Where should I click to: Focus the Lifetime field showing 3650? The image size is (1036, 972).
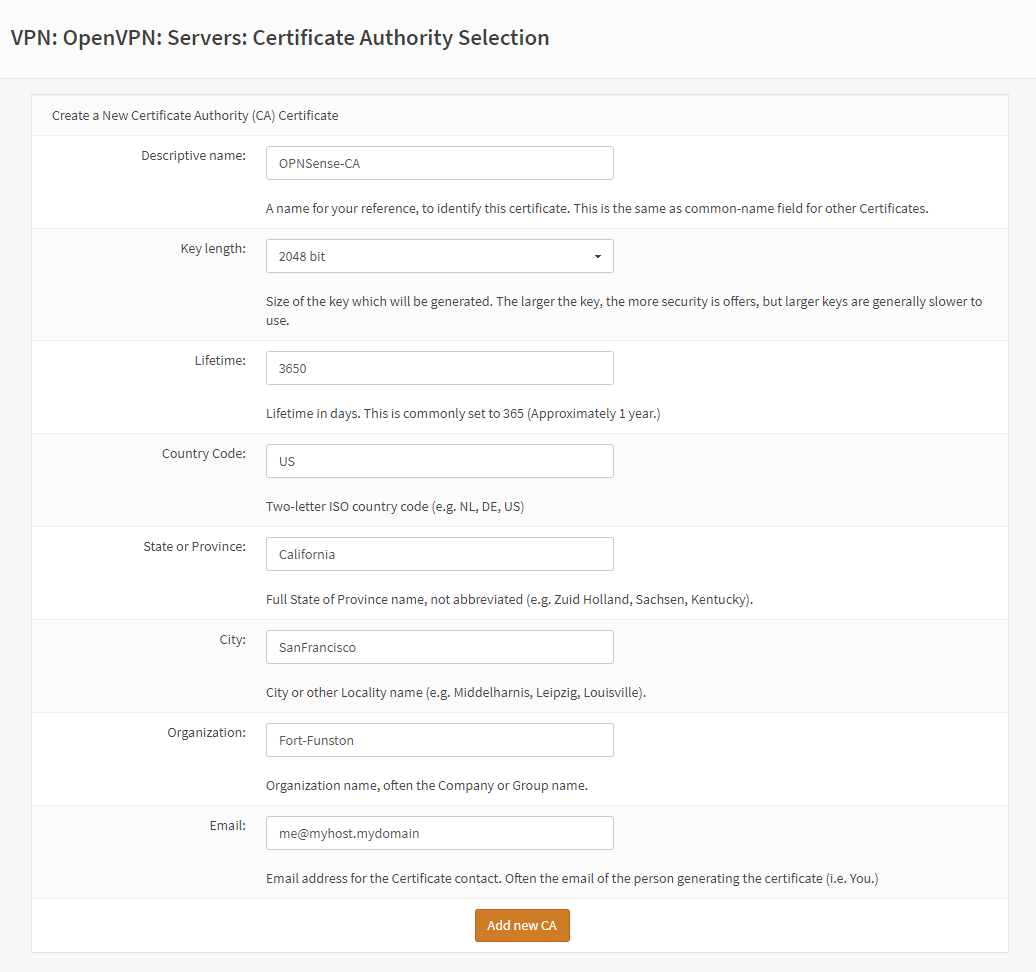tap(439, 368)
